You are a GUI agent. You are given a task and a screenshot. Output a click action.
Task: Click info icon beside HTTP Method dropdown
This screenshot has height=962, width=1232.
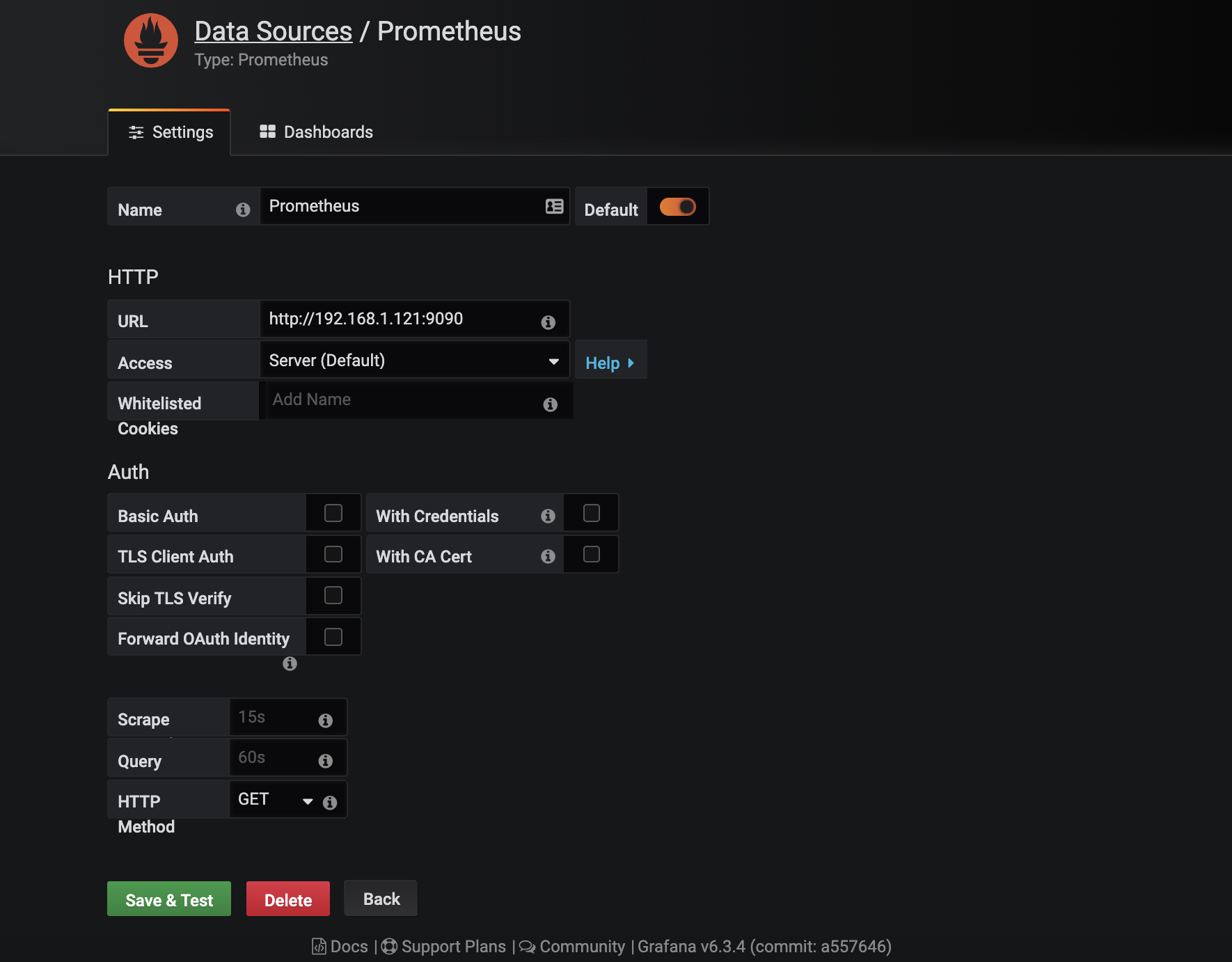coord(331,803)
